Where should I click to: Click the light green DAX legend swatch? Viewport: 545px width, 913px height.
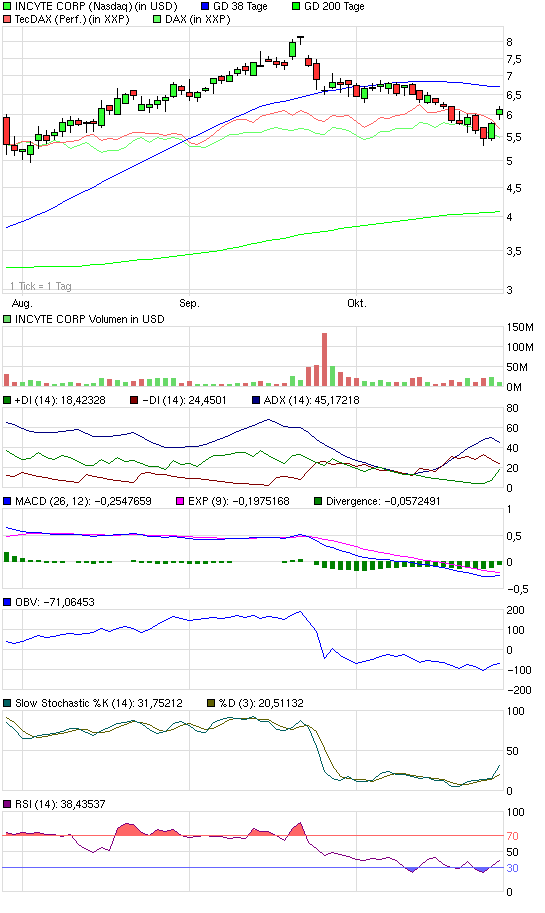(x=157, y=19)
